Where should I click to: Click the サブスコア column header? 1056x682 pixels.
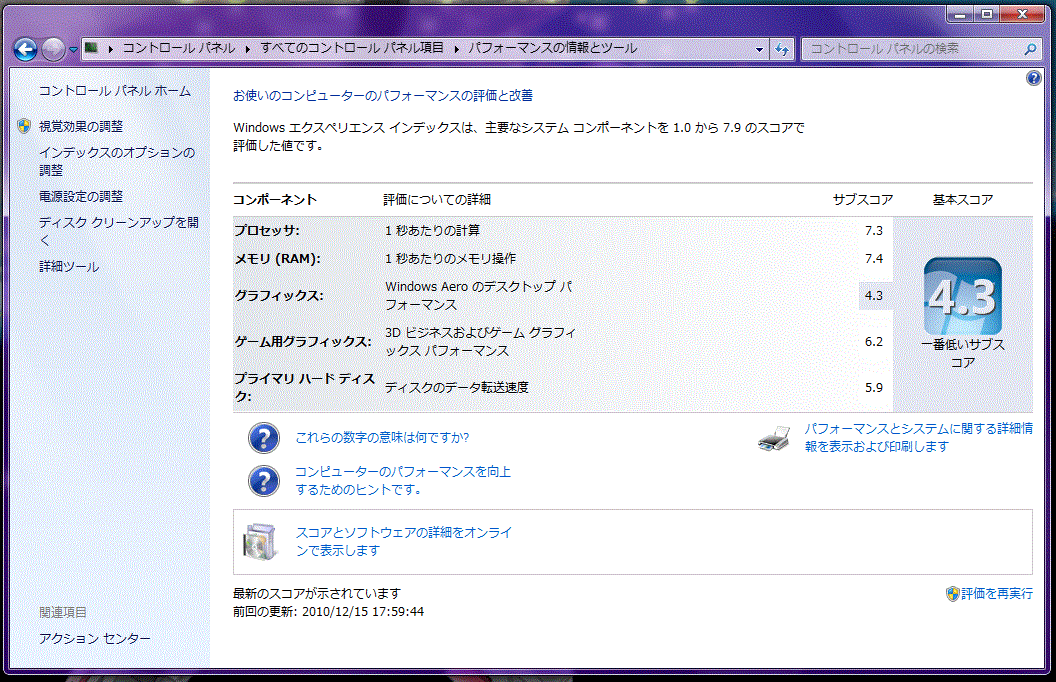(863, 199)
